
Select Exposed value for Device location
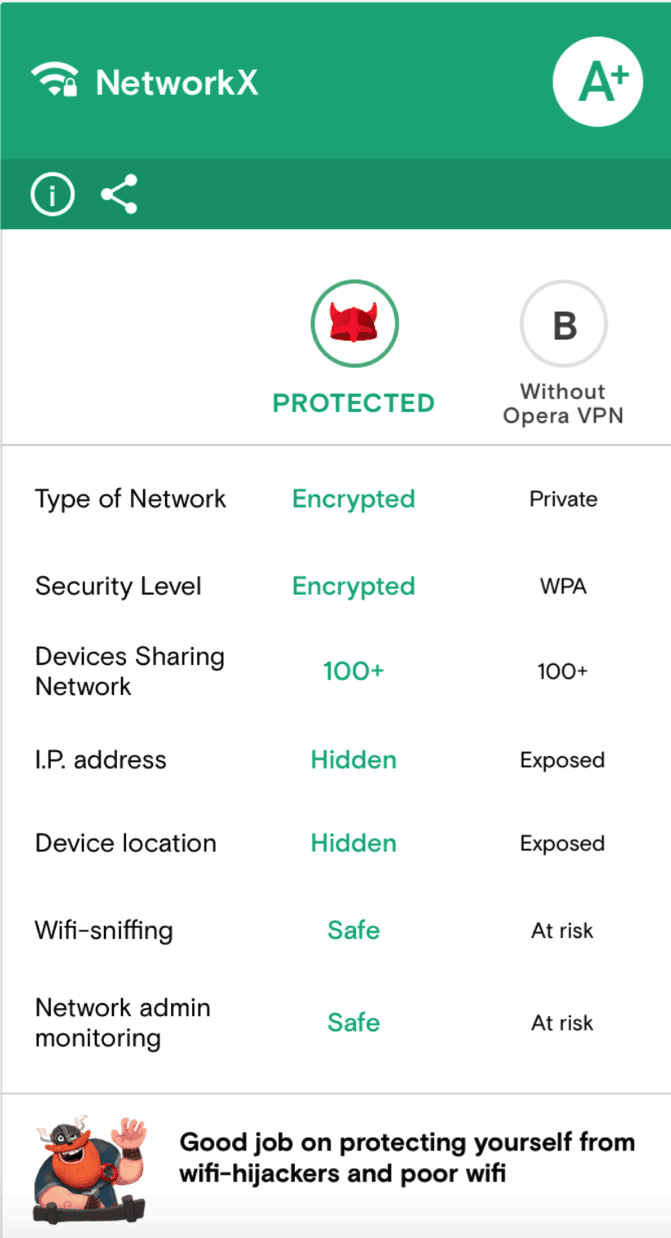562,844
